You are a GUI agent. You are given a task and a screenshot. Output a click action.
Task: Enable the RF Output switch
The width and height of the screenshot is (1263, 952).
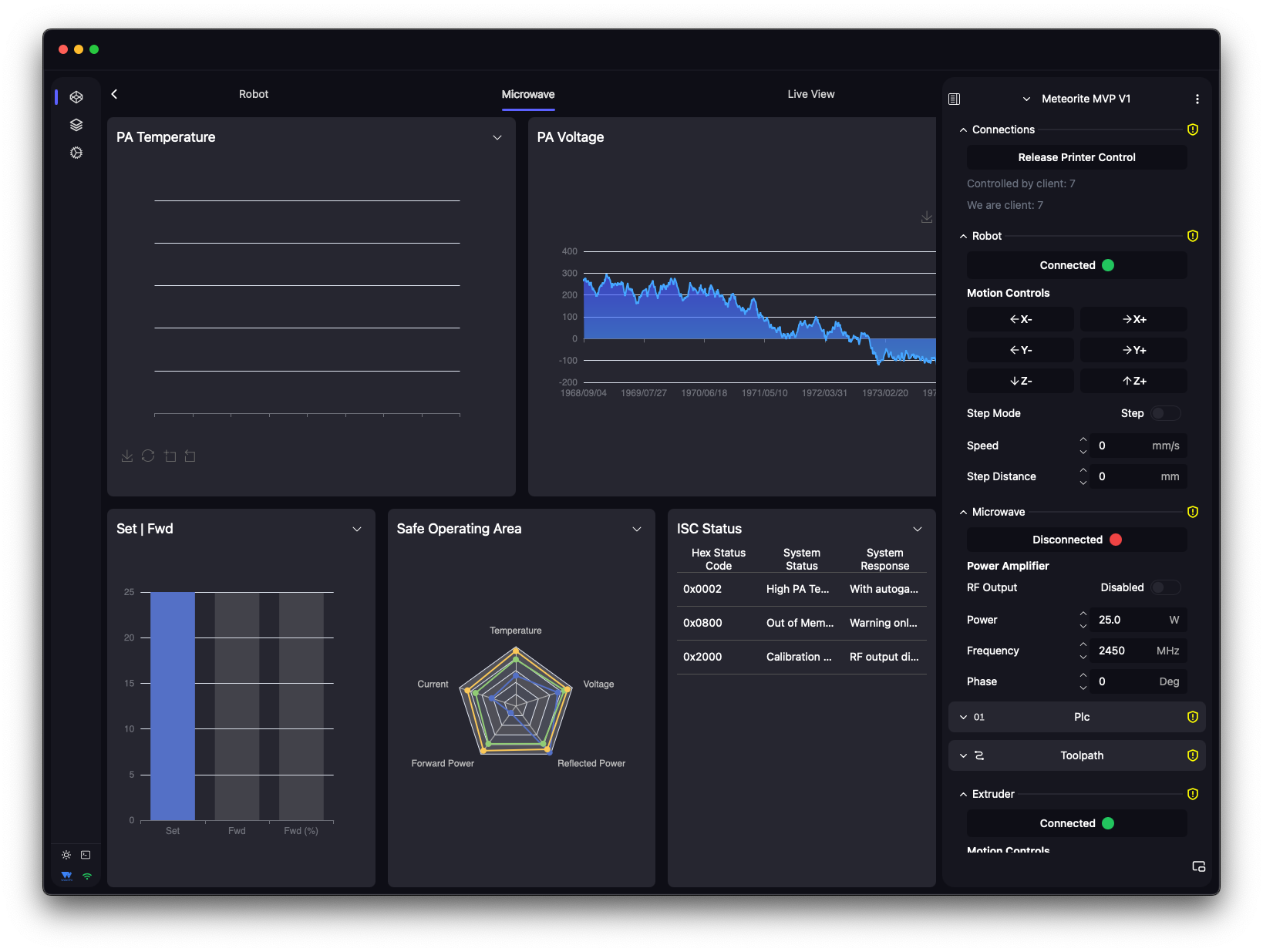click(x=1165, y=587)
